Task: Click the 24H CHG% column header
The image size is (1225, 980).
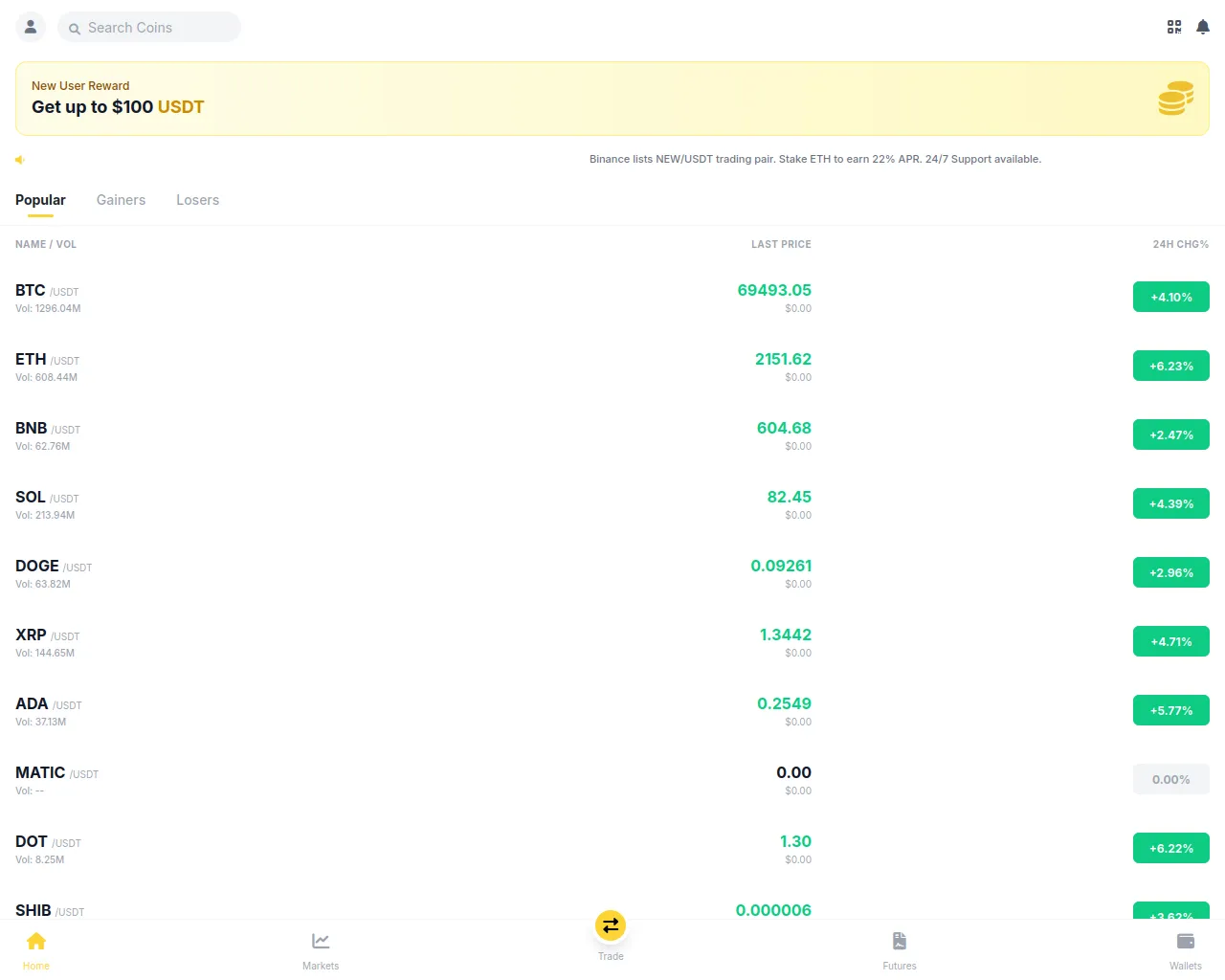Action: [1181, 244]
